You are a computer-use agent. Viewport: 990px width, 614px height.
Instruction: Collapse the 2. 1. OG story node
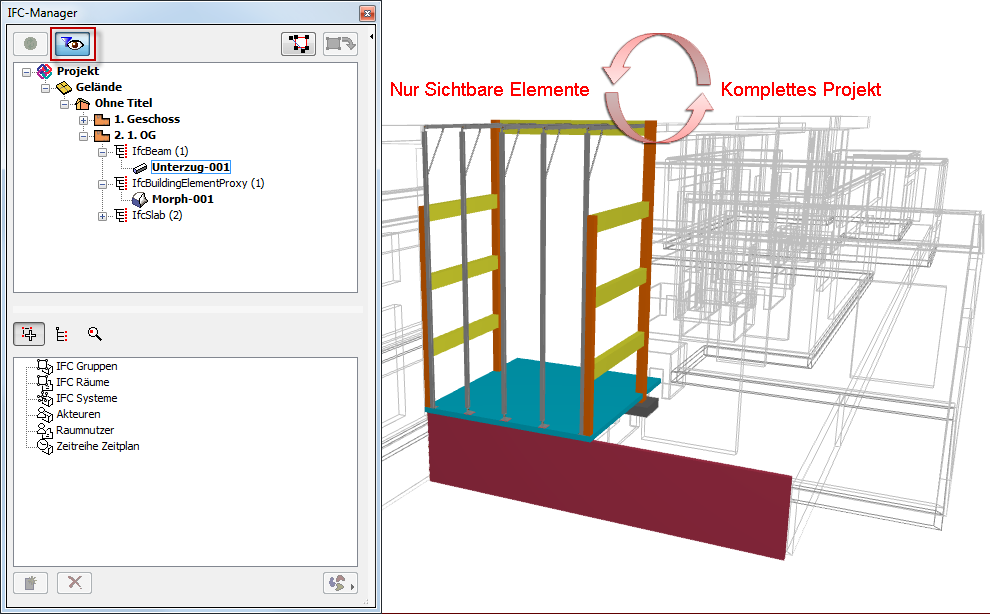(x=83, y=136)
